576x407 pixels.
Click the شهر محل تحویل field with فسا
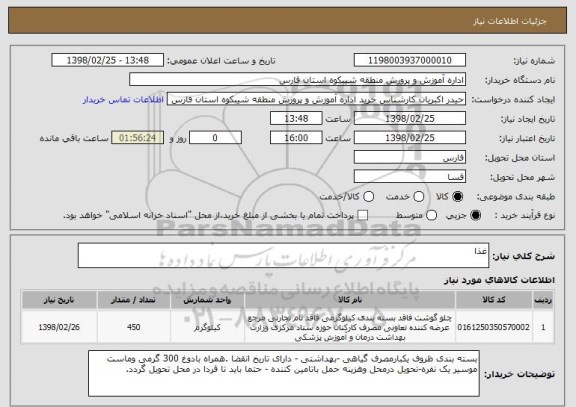(410, 177)
